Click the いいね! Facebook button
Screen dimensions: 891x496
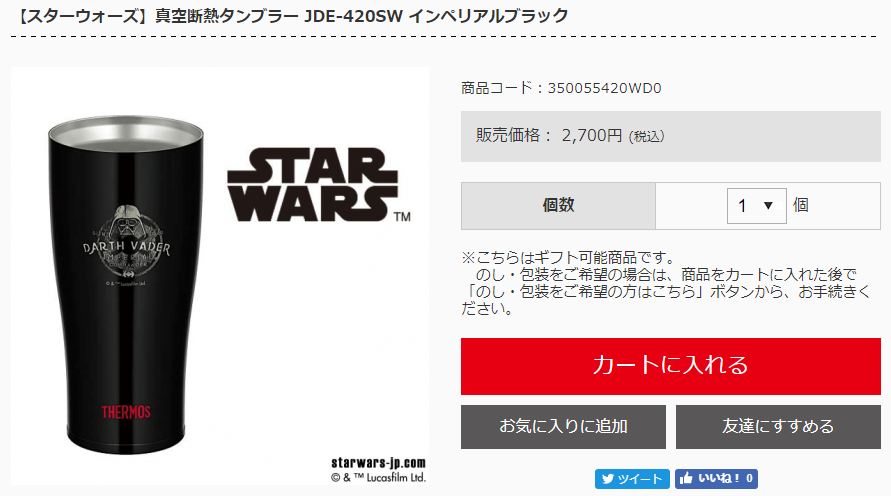[x=716, y=479]
